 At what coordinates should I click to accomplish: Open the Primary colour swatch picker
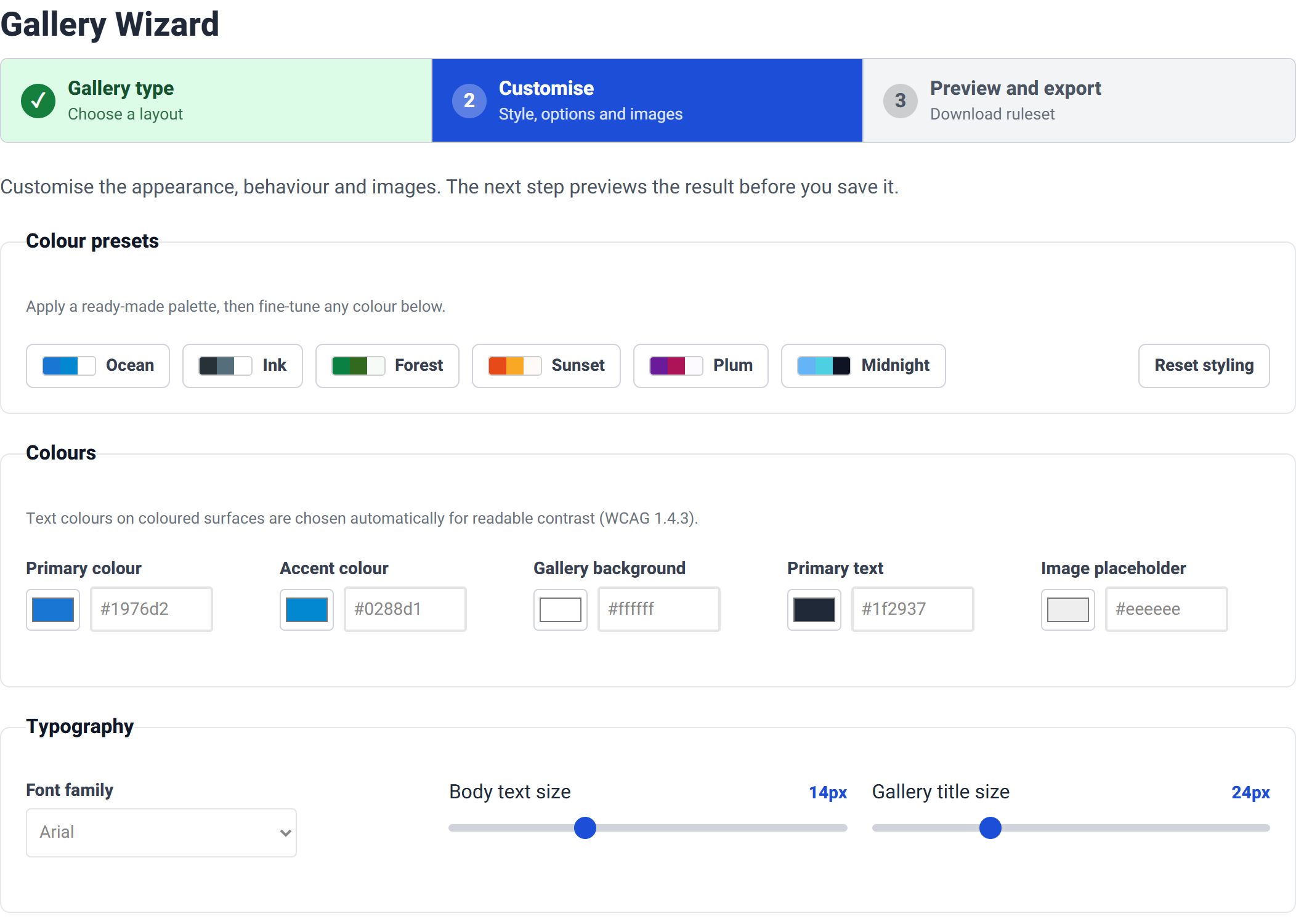pos(53,610)
